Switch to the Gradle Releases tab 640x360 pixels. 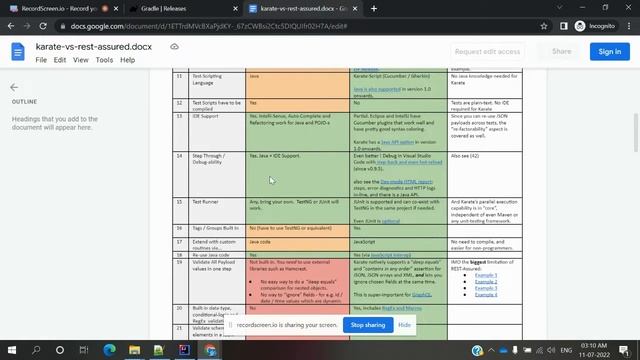[163, 9]
